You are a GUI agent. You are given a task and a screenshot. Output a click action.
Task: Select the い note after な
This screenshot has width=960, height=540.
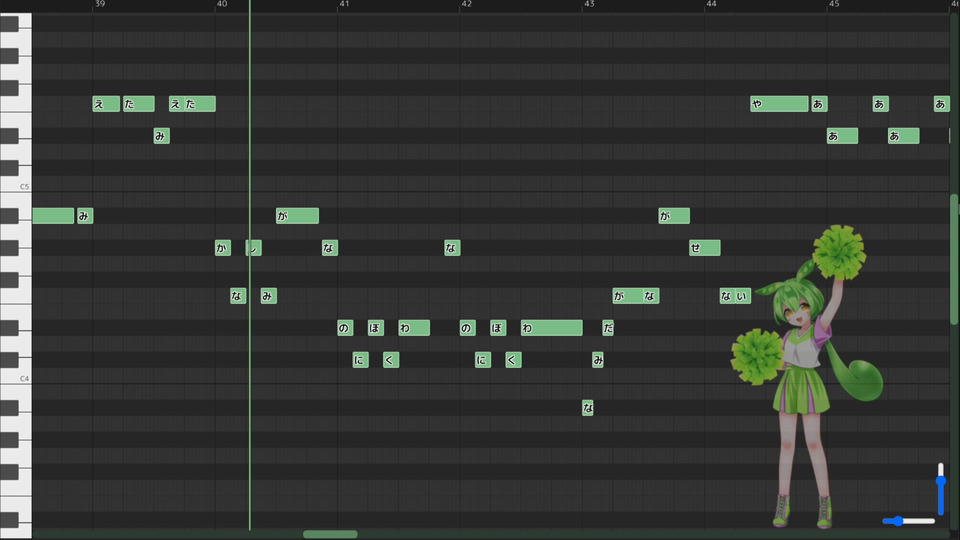click(x=743, y=296)
